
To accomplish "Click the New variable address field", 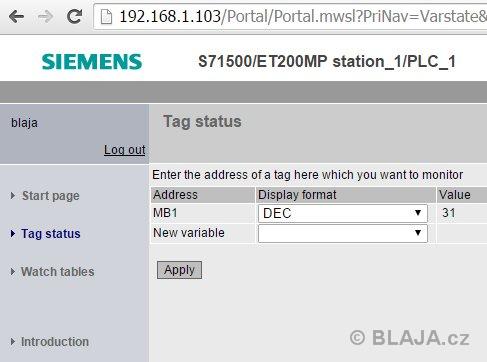I will pyautogui.click(x=203, y=233).
